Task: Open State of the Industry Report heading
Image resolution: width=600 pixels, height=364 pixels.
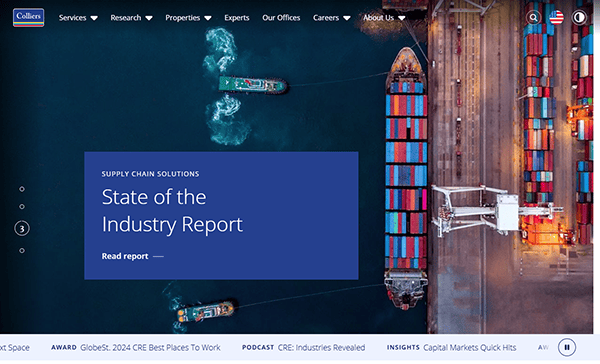Action: tap(172, 211)
